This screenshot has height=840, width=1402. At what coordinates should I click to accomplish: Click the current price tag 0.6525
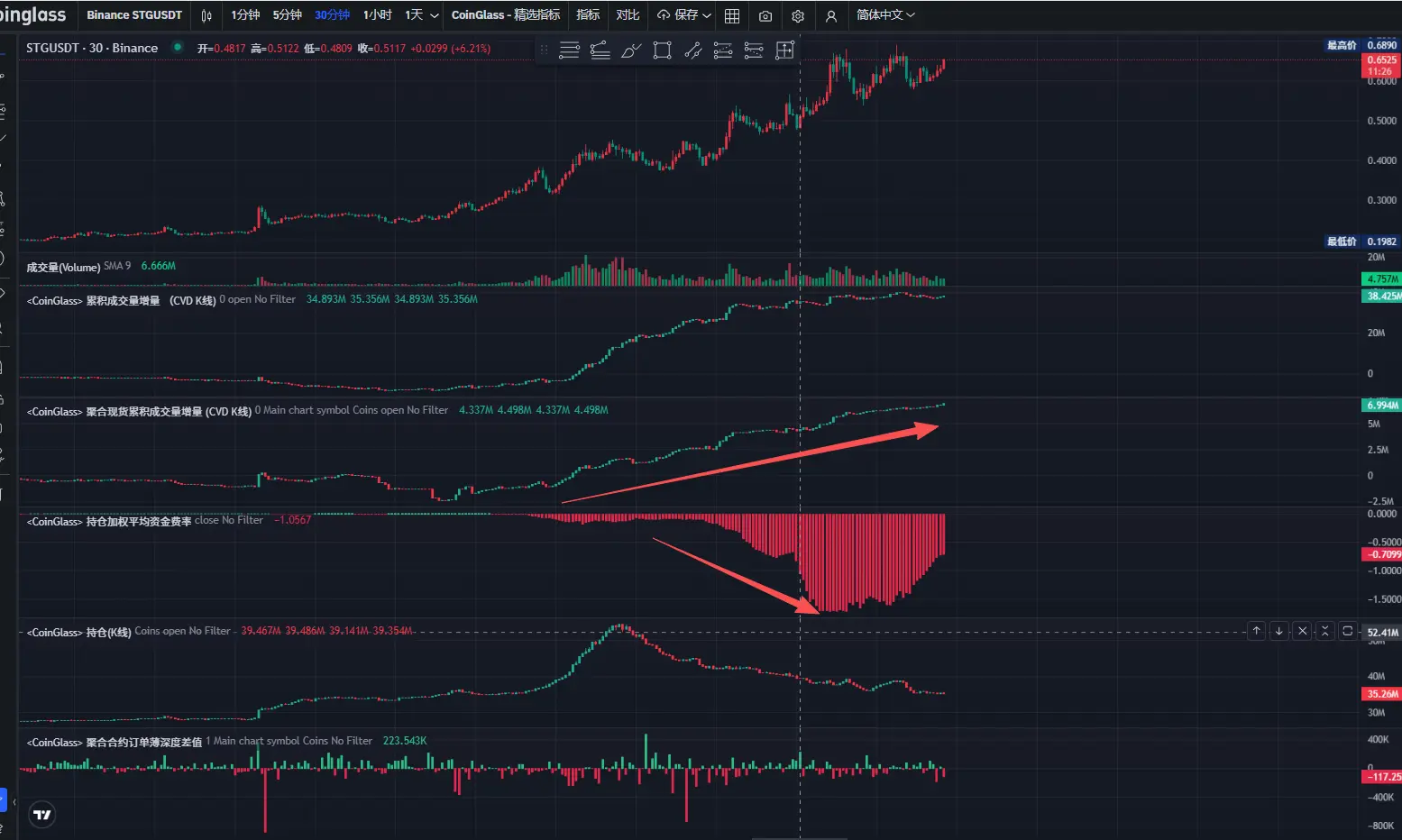coord(1381,65)
